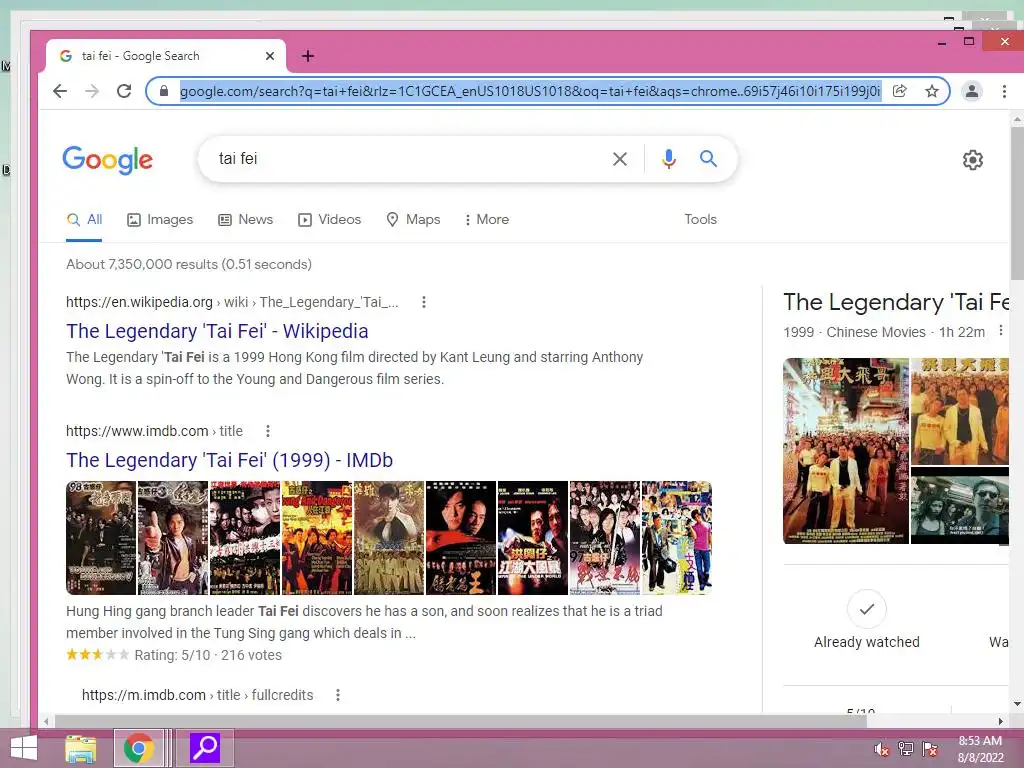
Task: Click the browser forward arrow
Action: (92, 91)
